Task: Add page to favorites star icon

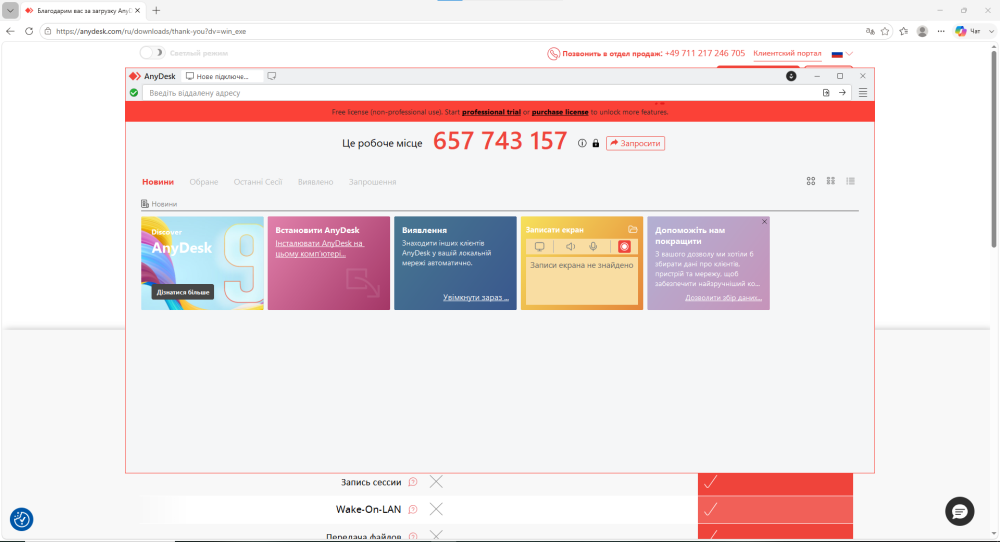Action: pyautogui.click(x=885, y=31)
